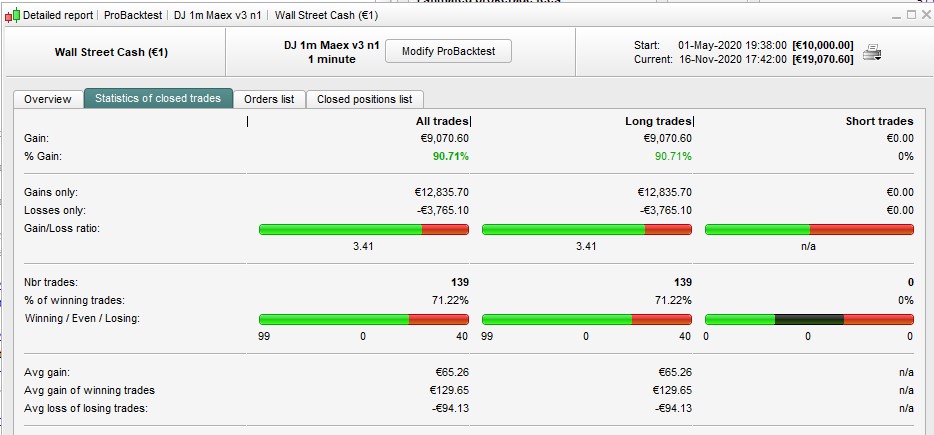Click the Current date 16-Nov-2020 17:42:00
934x435 pixels.
coord(733,59)
